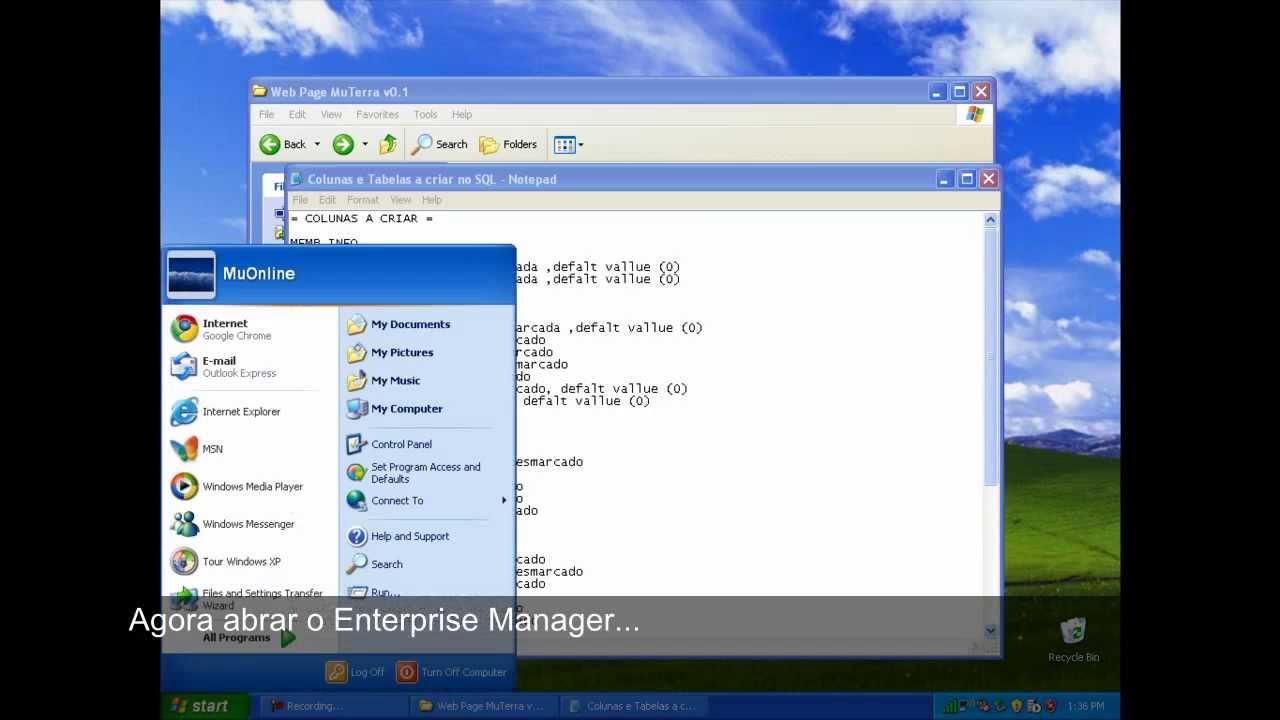This screenshot has height=720, width=1280.
Task: Open the Format menu in Notepad
Action: coord(363,200)
